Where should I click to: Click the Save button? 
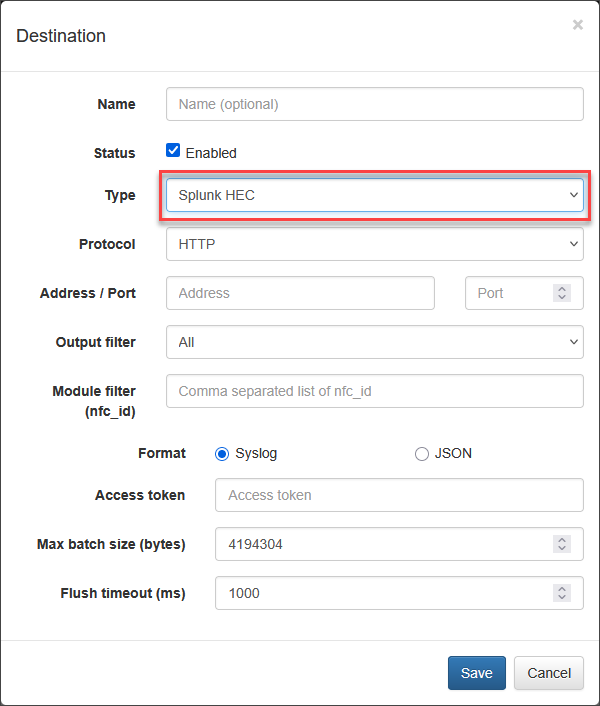click(477, 673)
